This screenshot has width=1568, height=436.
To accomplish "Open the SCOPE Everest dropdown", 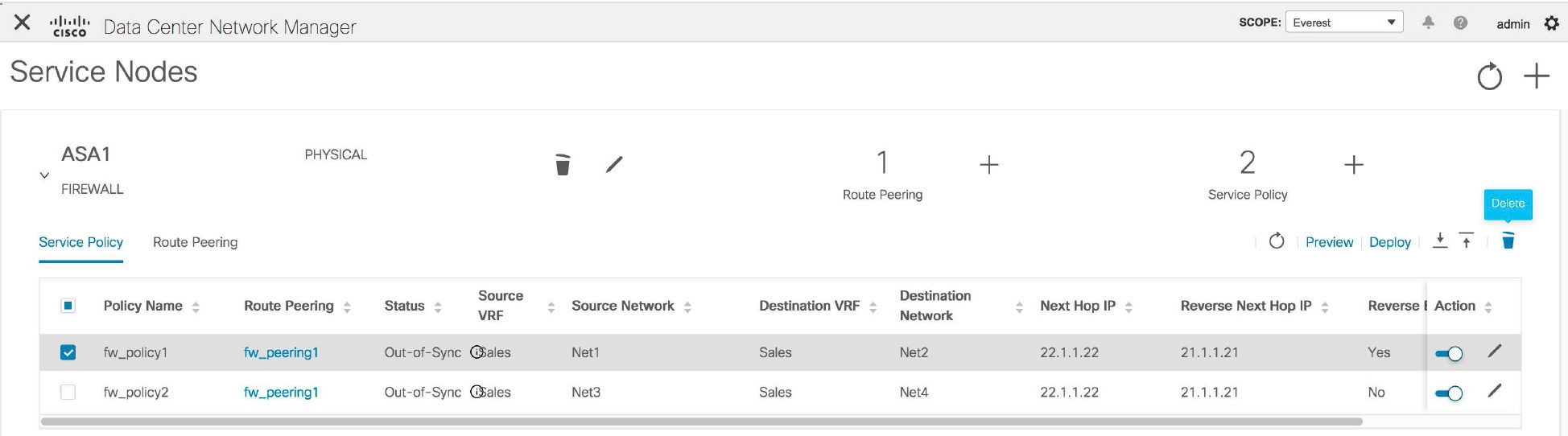I will (x=1344, y=23).
